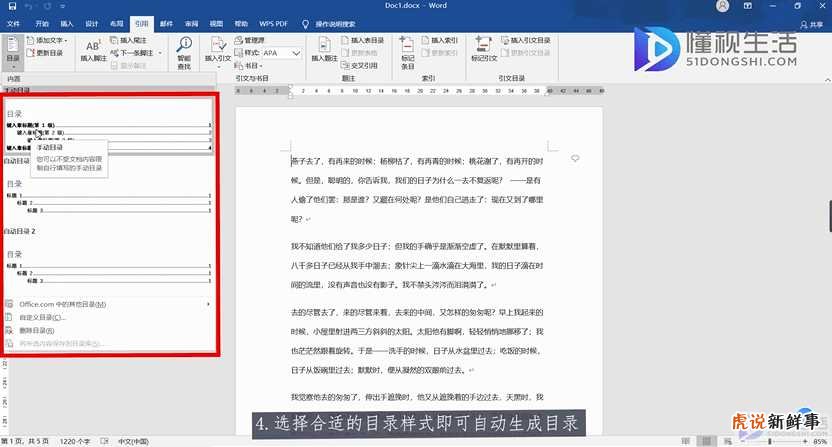The width and height of the screenshot is (832, 447).
Task: Switch to the 布局 ribbon tab
Action: (117, 24)
